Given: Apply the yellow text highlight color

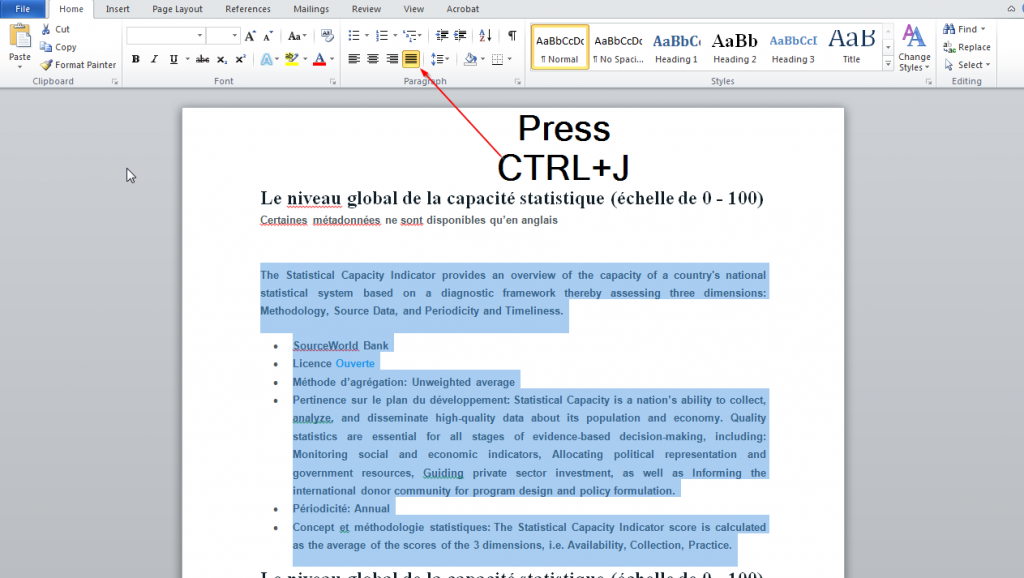Looking at the screenshot, I should pyautogui.click(x=291, y=59).
